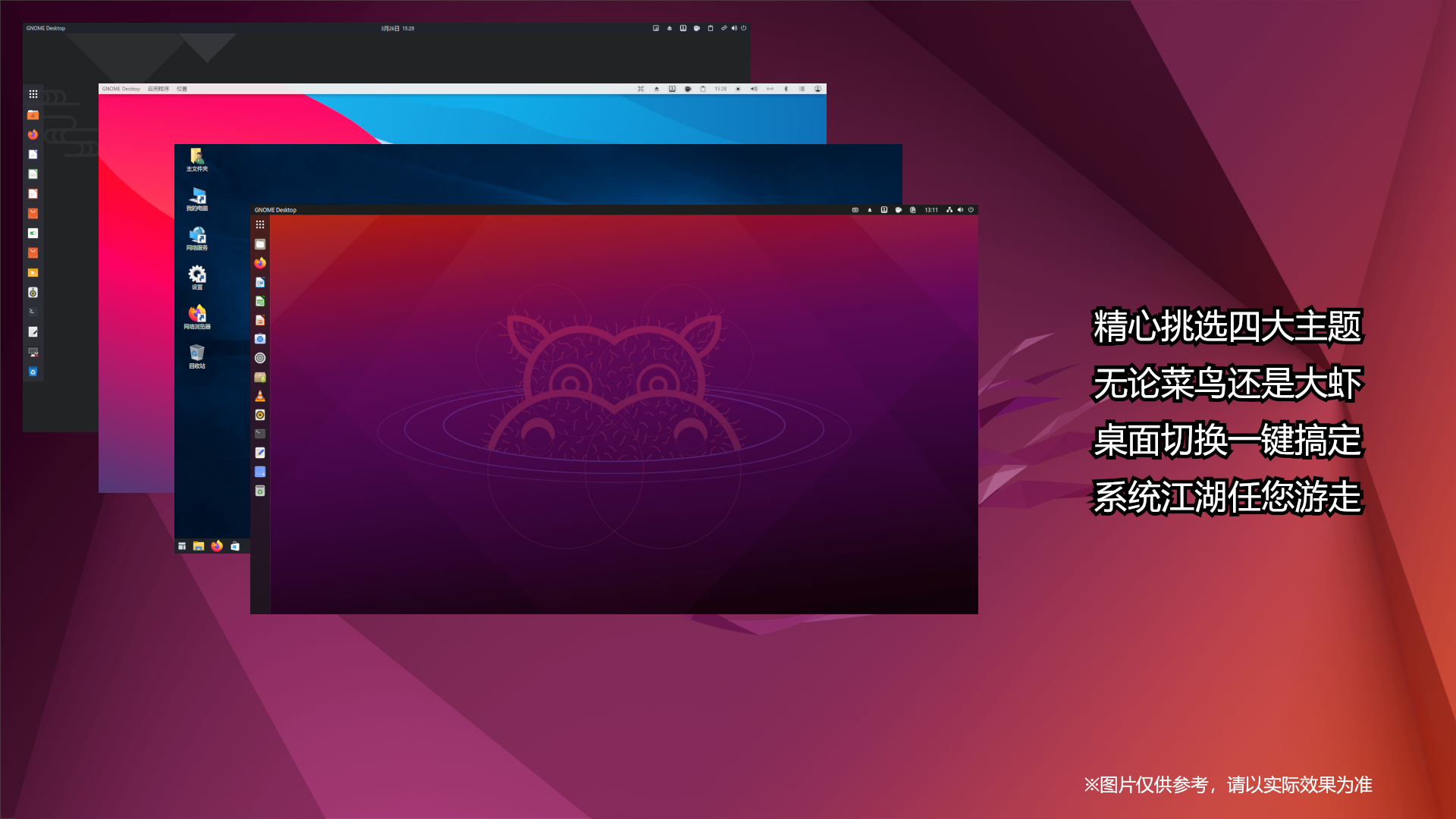Open the 主文件夹 home folder desktop icon
Image resolution: width=1456 pixels, height=819 pixels.
click(x=197, y=159)
